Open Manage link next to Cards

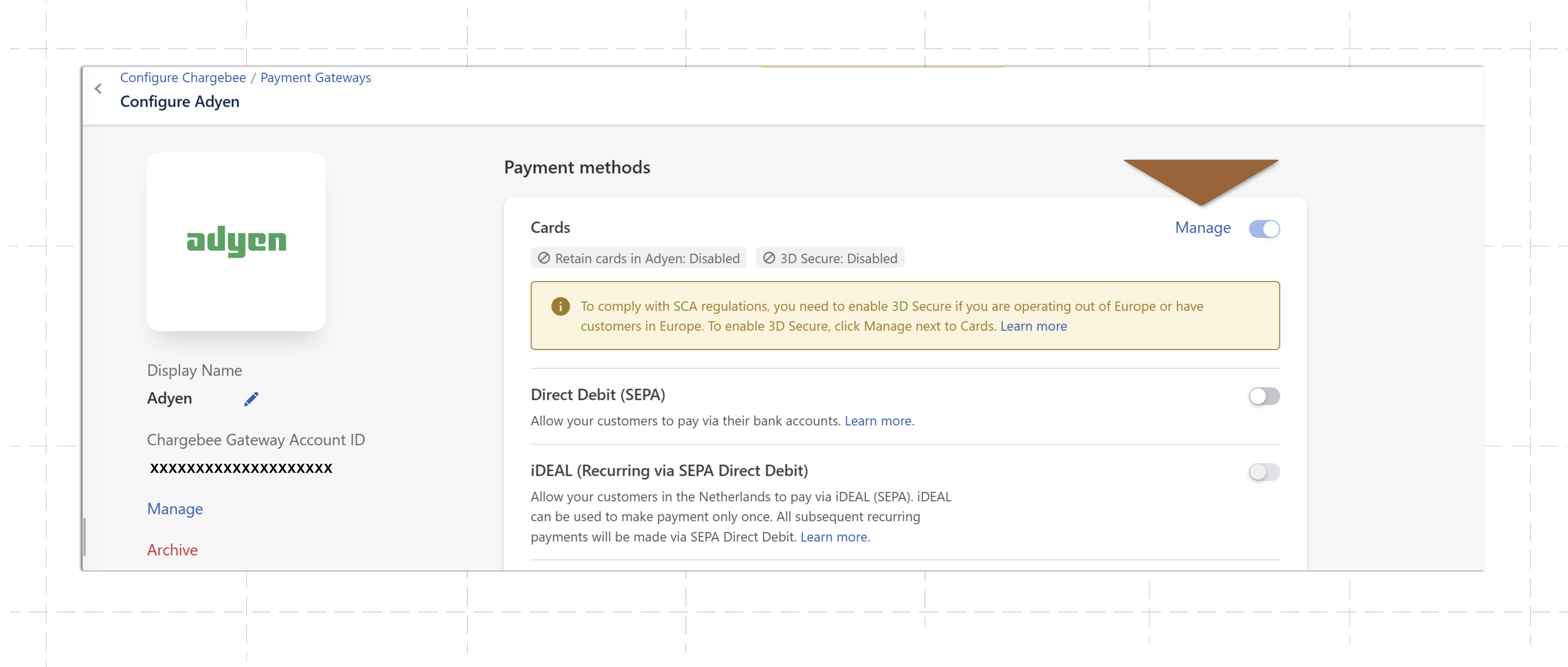tap(1203, 228)
